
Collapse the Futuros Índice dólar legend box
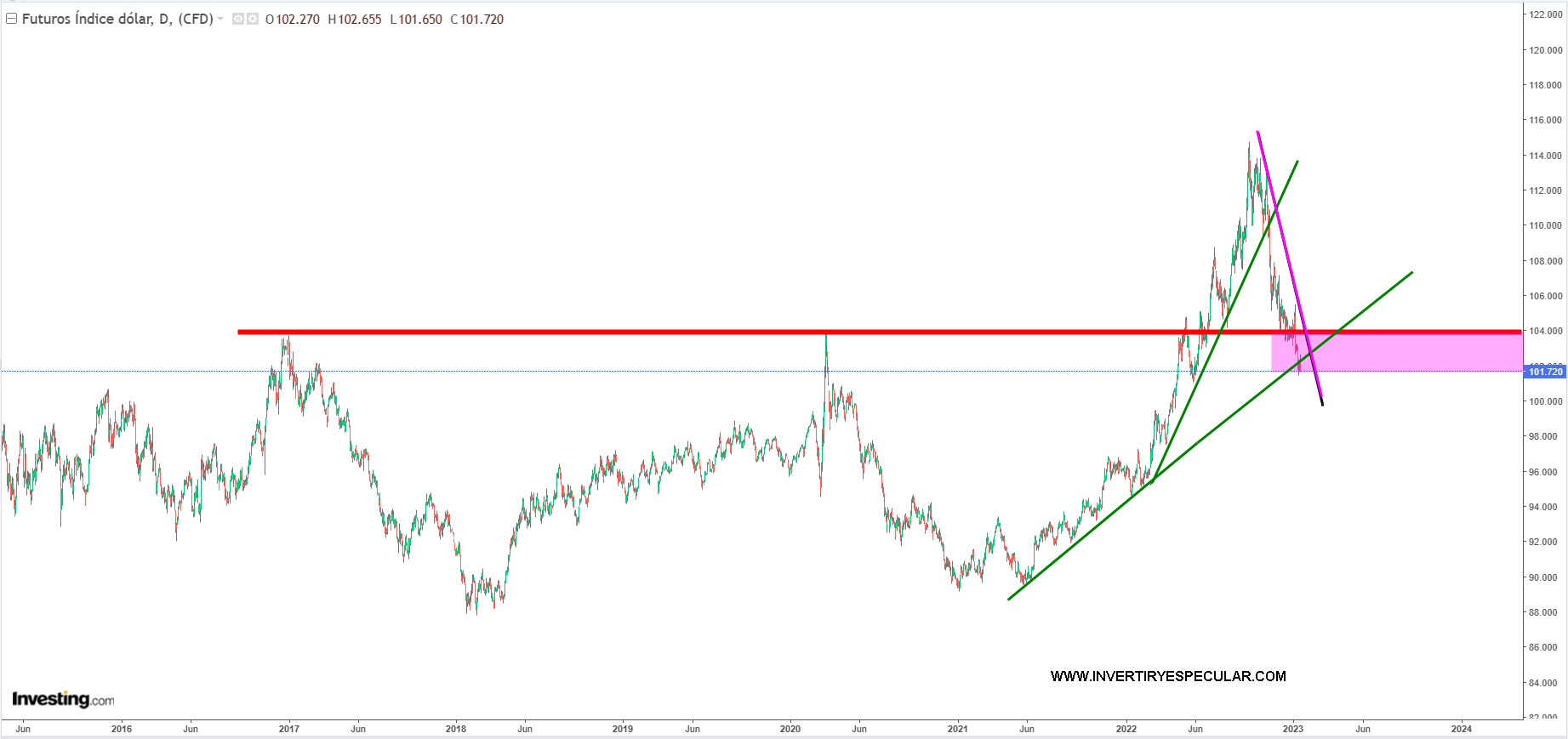12,19
